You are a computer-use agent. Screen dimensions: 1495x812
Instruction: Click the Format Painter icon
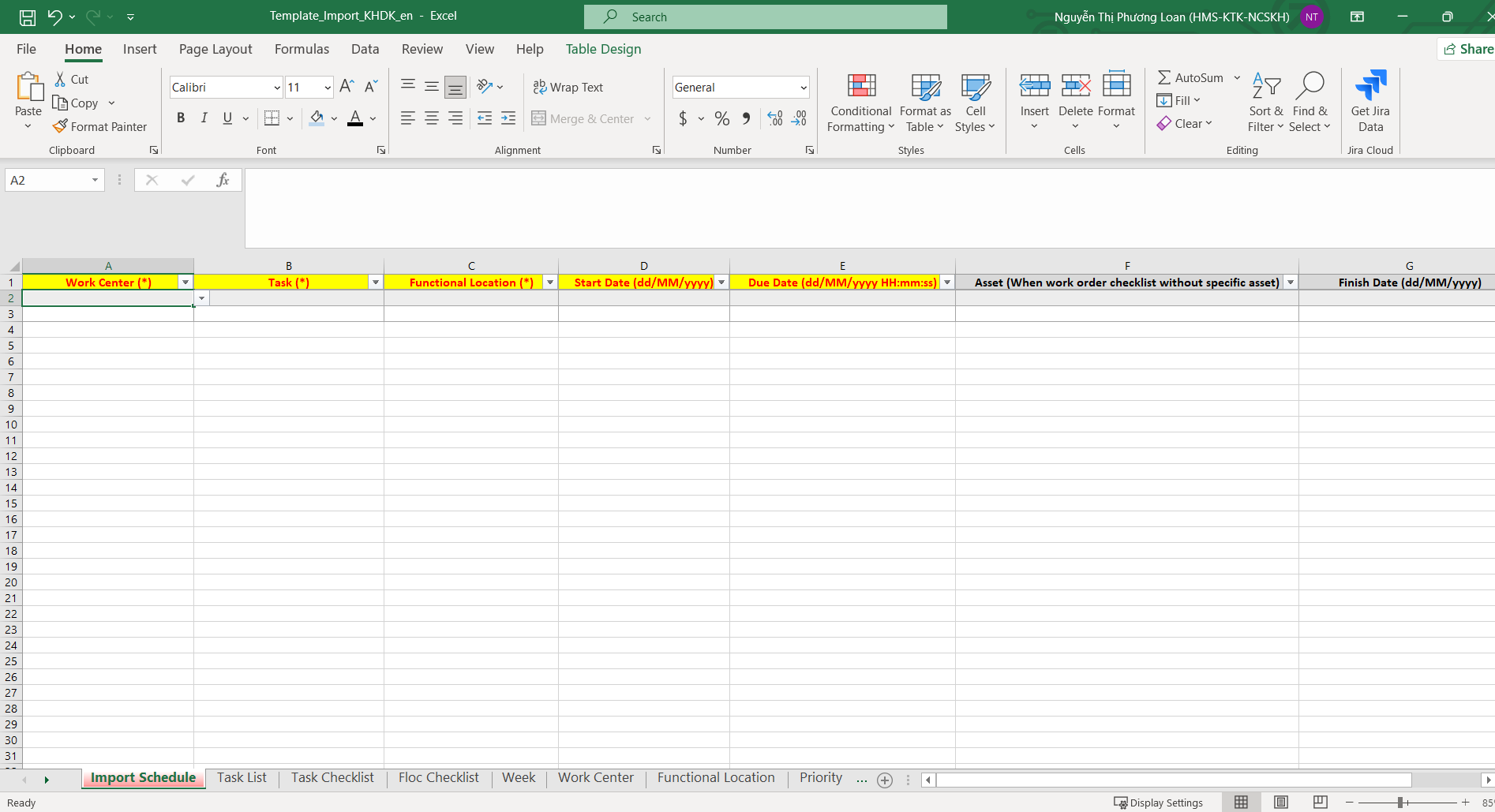click(x=61, y=126)
